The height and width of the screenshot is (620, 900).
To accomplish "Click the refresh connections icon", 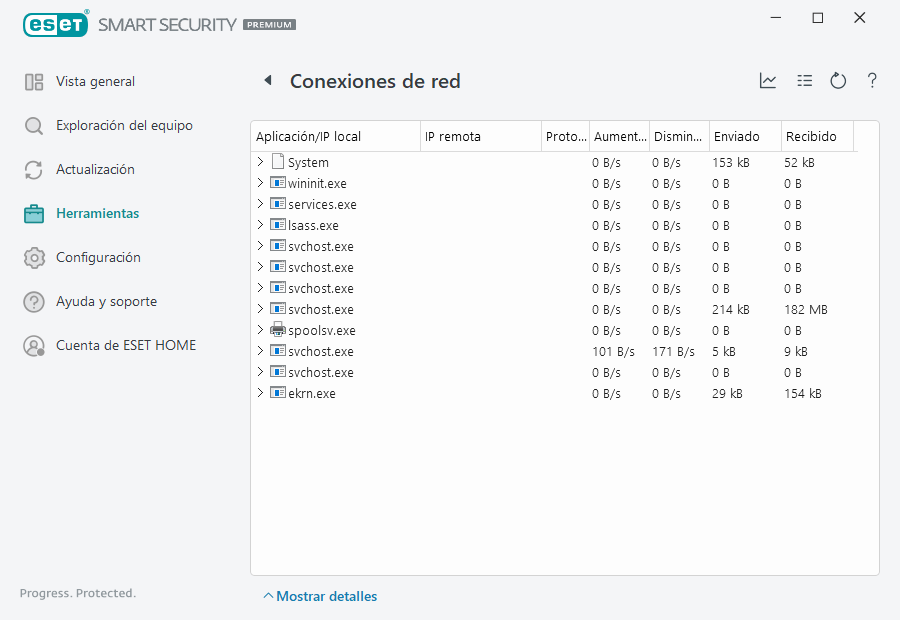I will (x=838, y=81).
